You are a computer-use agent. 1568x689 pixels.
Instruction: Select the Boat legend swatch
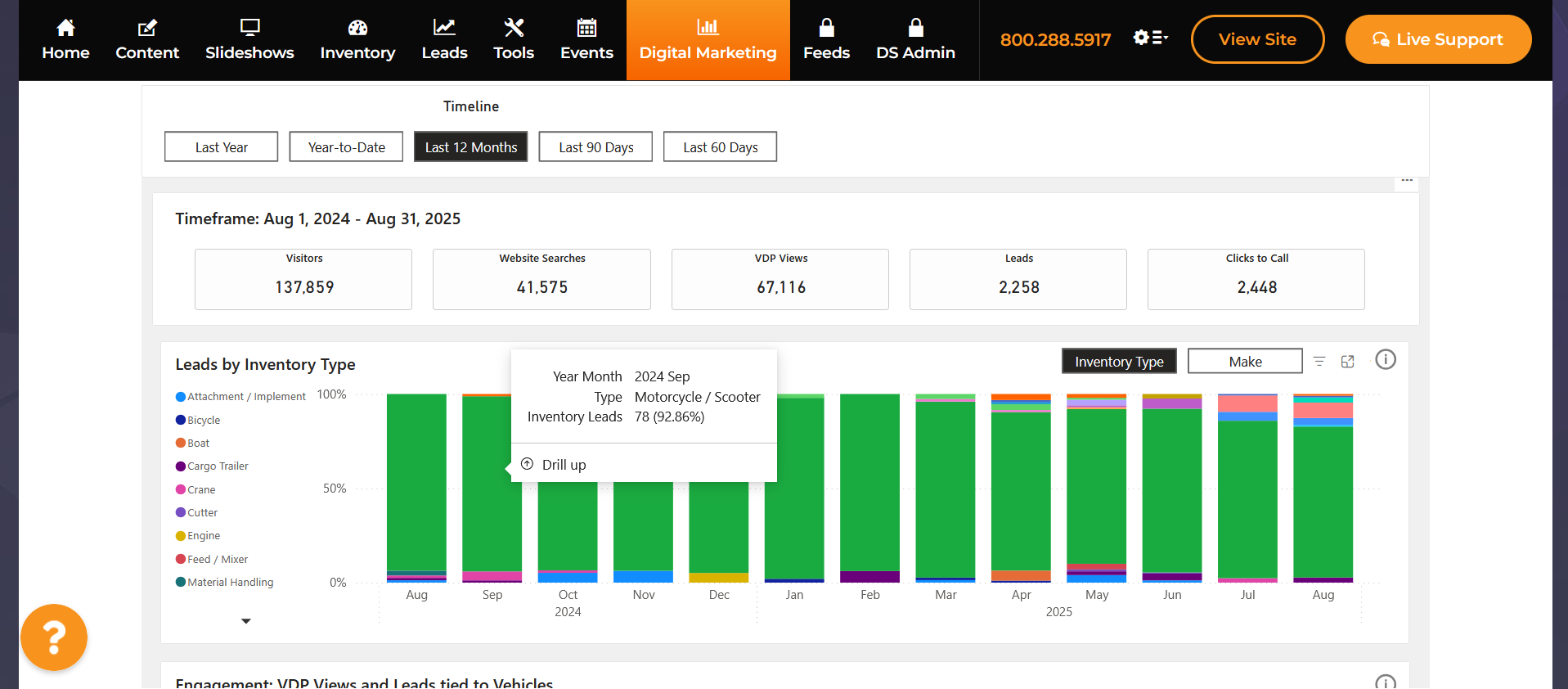181,443
